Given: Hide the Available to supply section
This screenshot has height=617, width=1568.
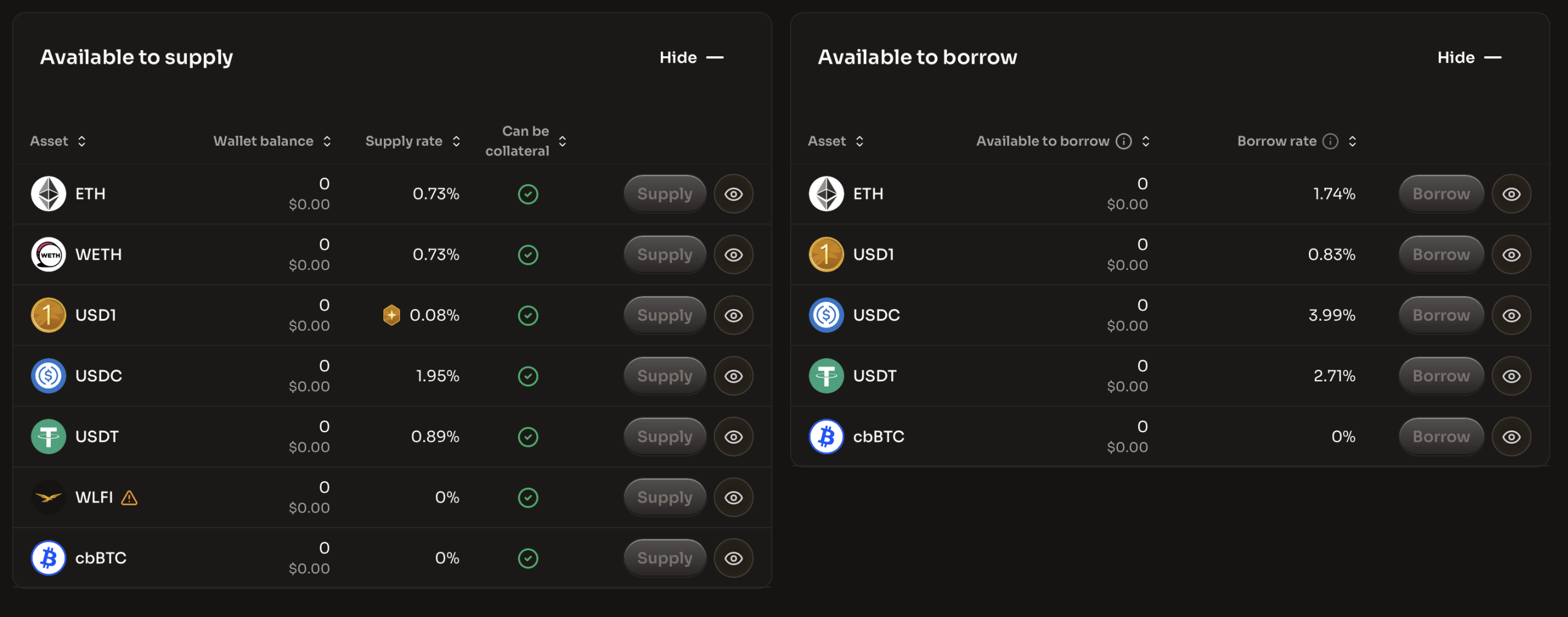Looking at the screenshot, I should tap(691, 58).
